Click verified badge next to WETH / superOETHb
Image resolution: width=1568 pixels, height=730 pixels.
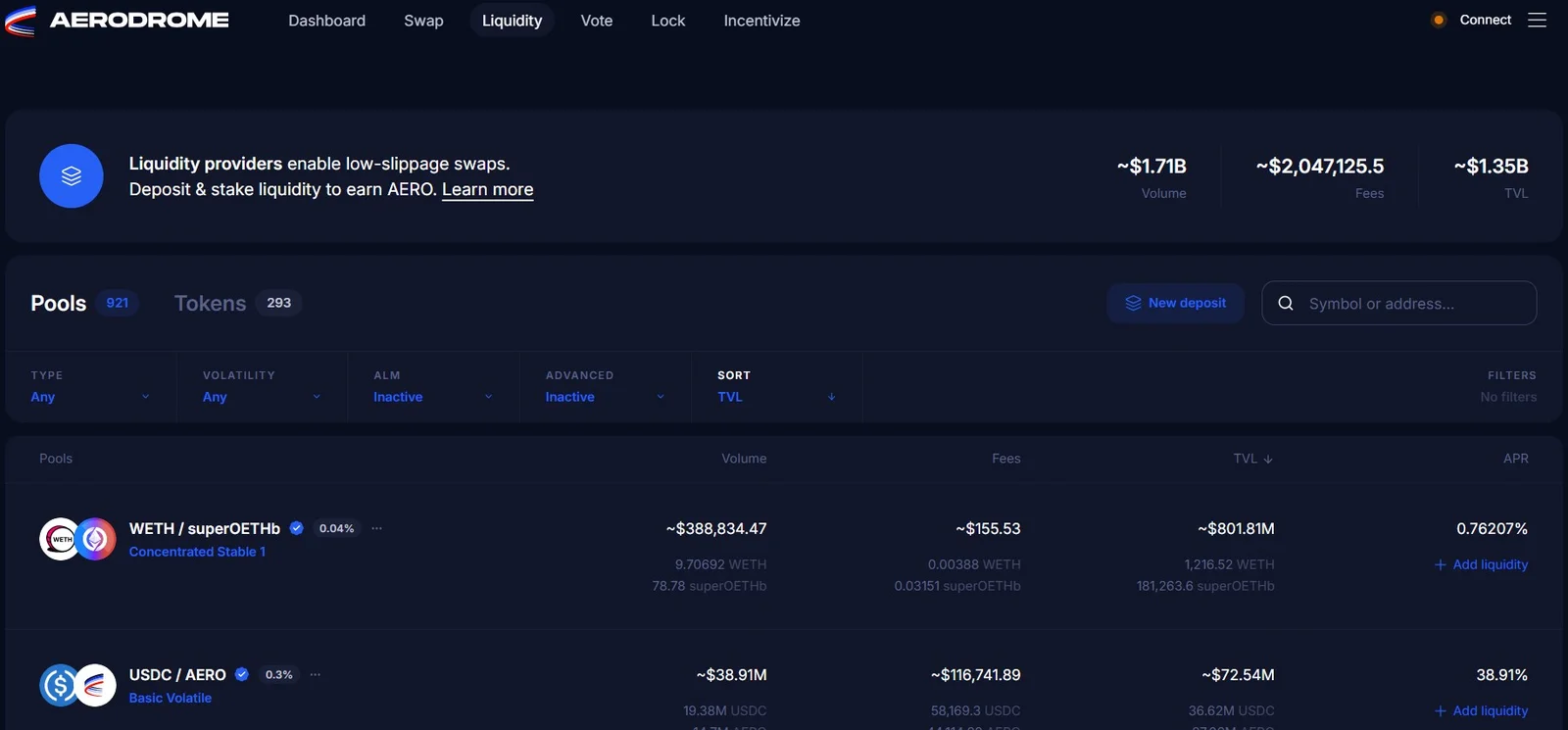pyautogui.click(x=296, y=528)
